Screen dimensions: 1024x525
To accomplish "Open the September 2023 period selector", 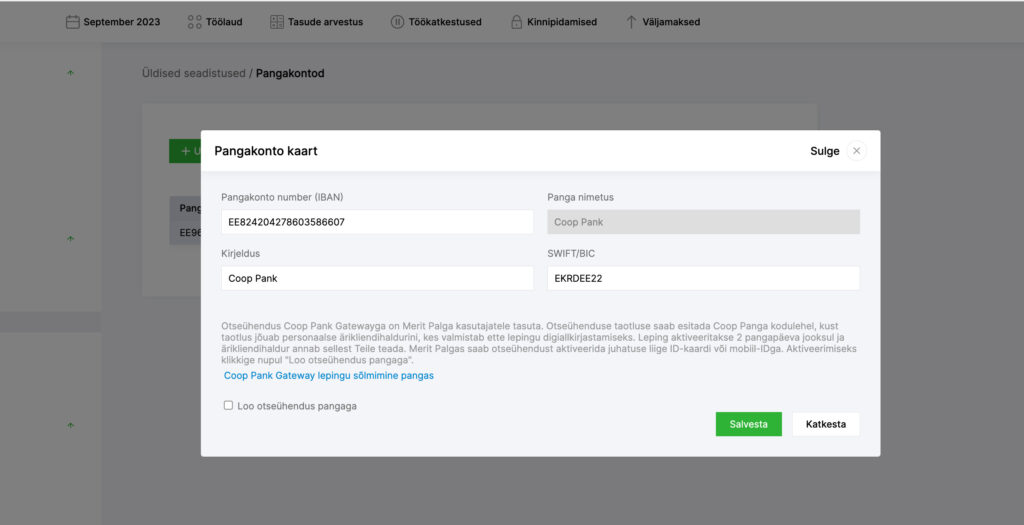I will [113, 22].
